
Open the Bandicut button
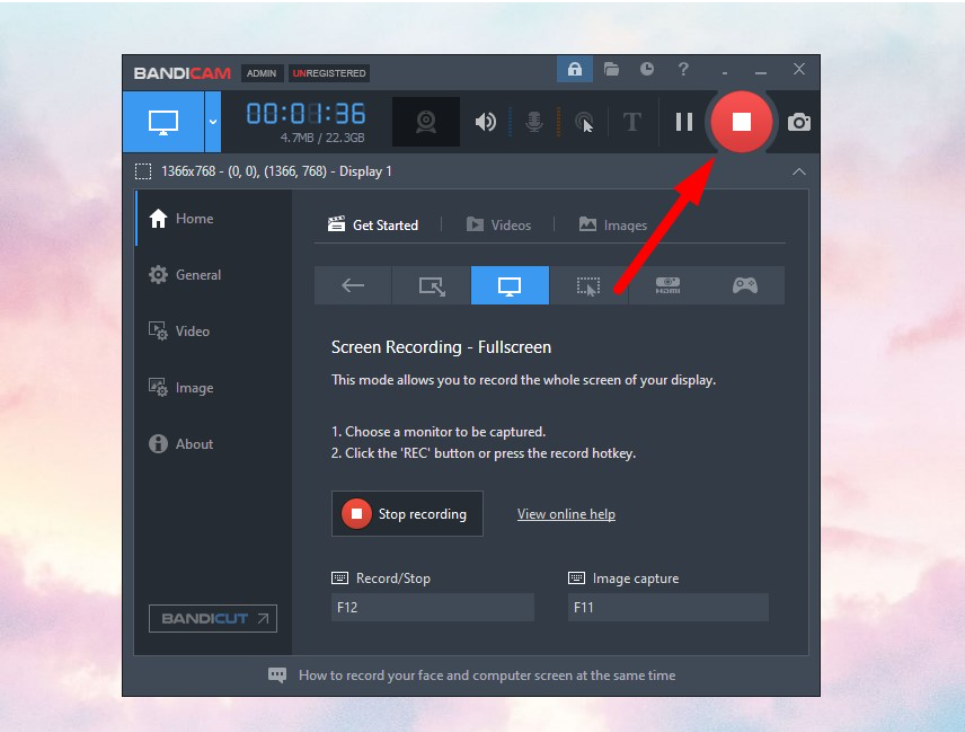(x=213, y=619)
